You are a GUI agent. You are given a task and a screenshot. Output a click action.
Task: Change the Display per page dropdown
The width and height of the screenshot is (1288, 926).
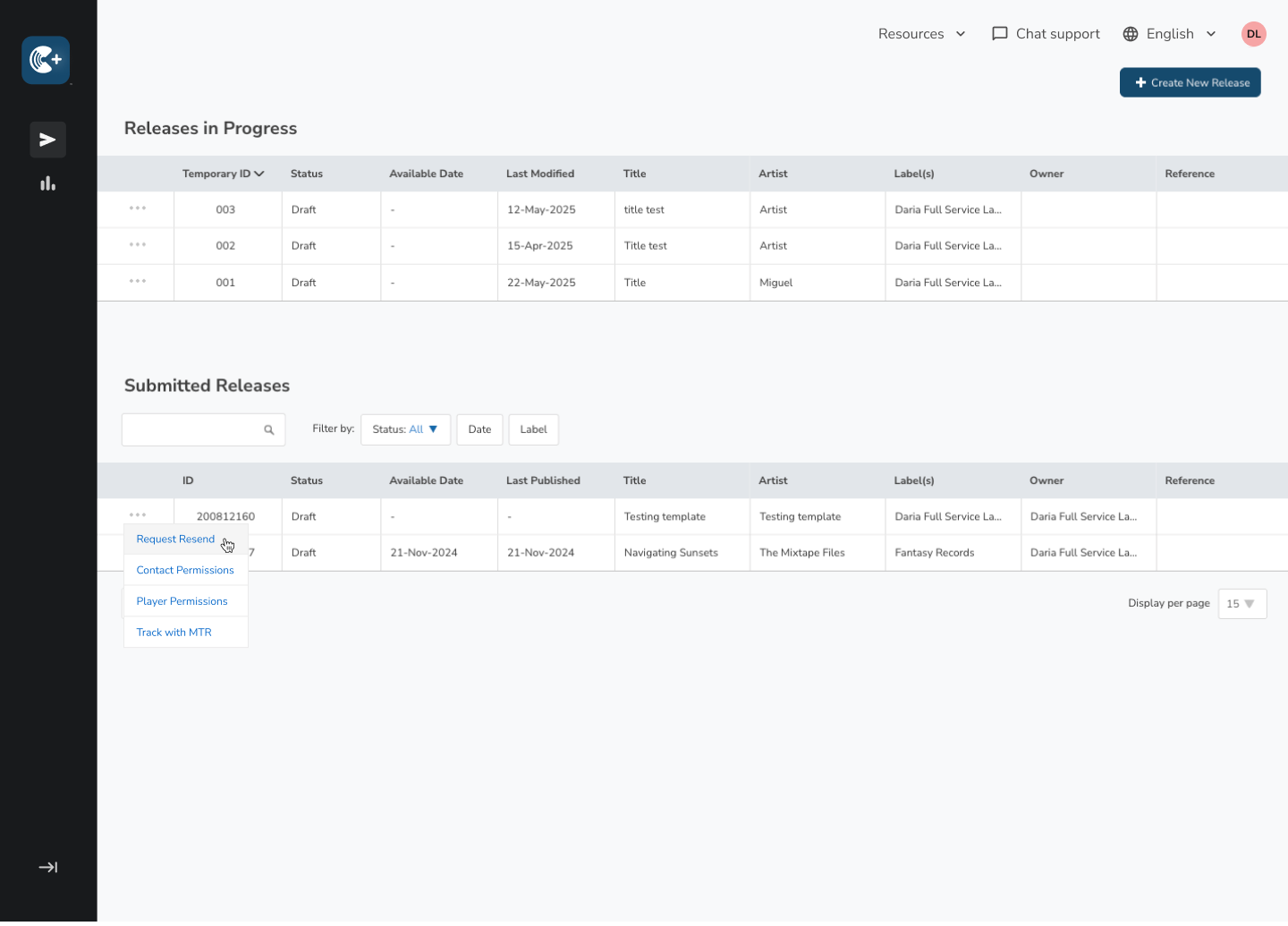[x=1241, y=604]
